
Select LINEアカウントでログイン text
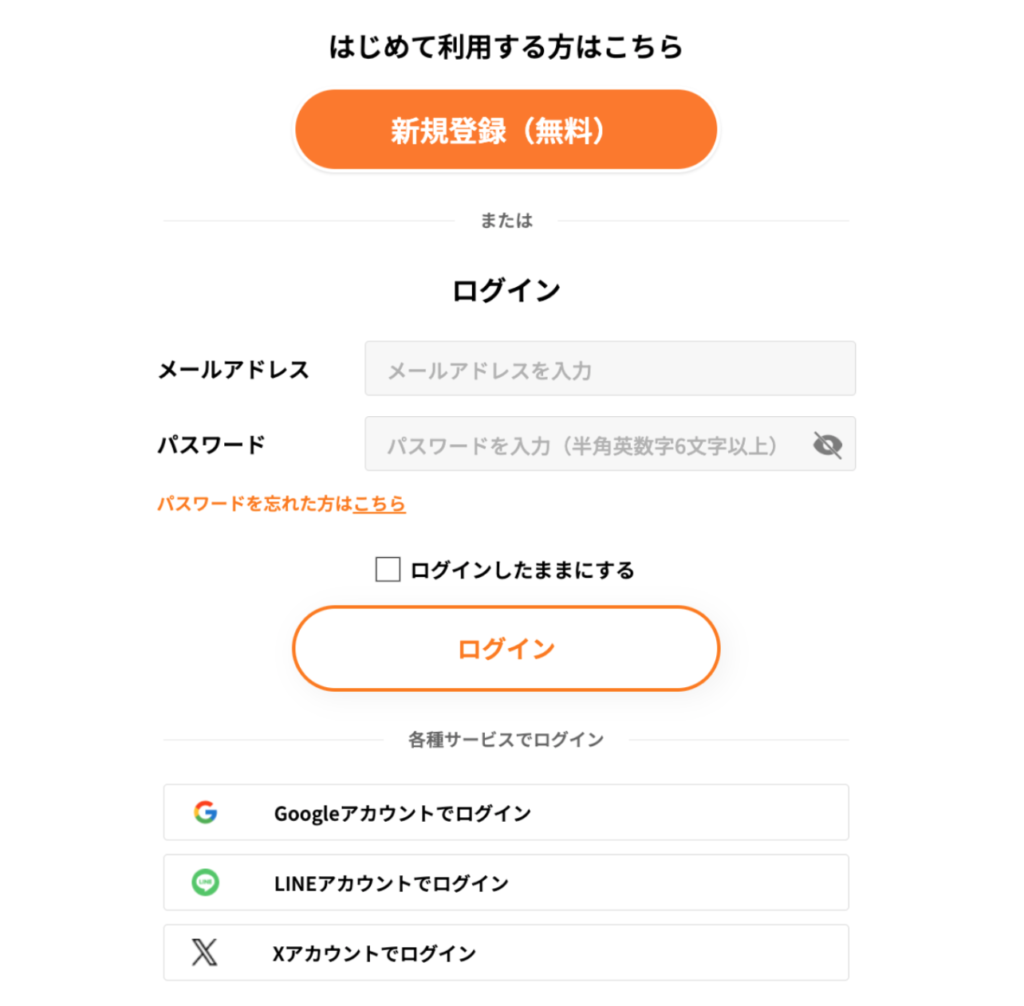[x=391, y=884]
